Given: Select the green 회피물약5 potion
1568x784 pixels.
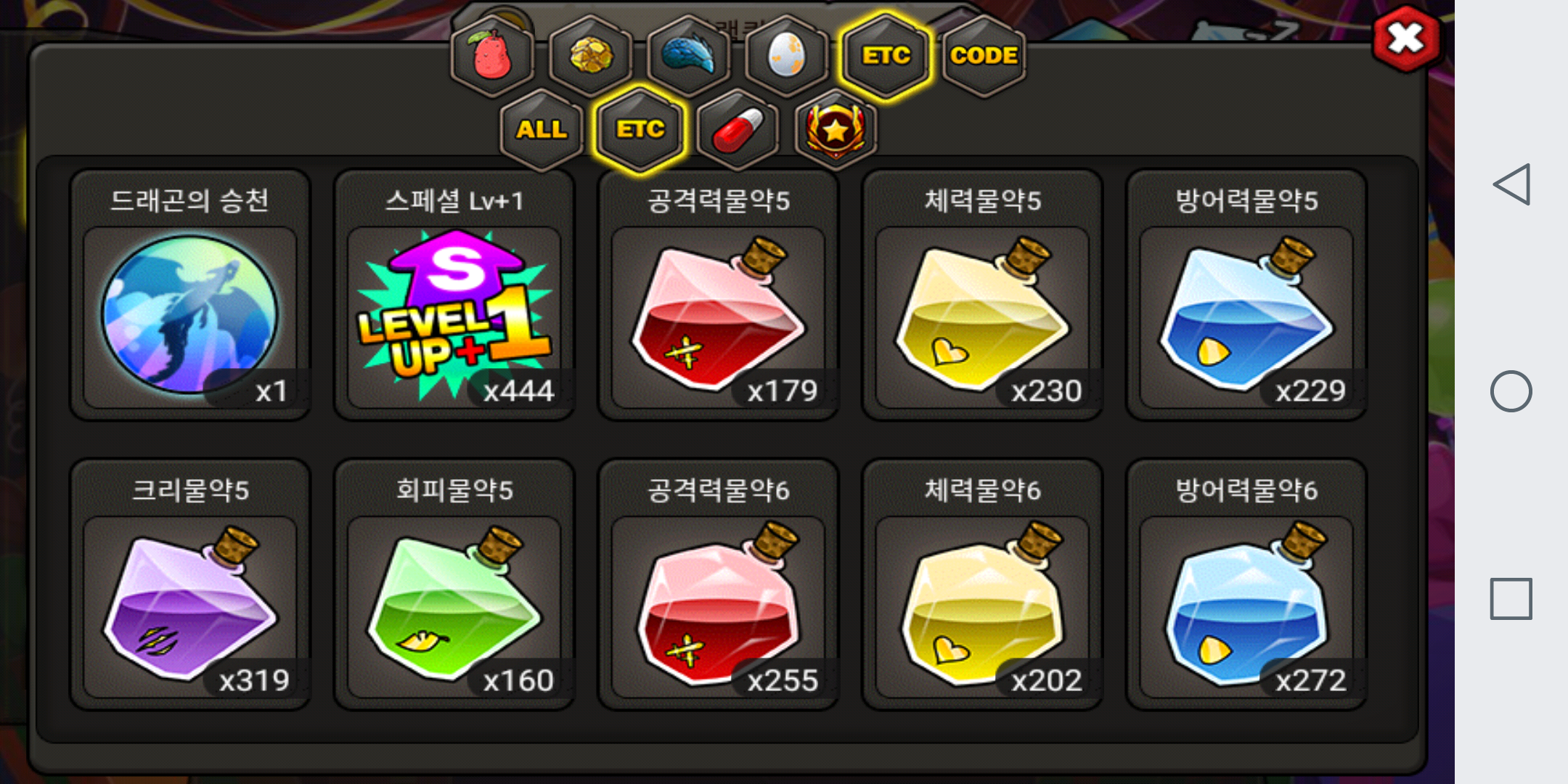Looking at the screenshot, I should [x=454, y=584].
